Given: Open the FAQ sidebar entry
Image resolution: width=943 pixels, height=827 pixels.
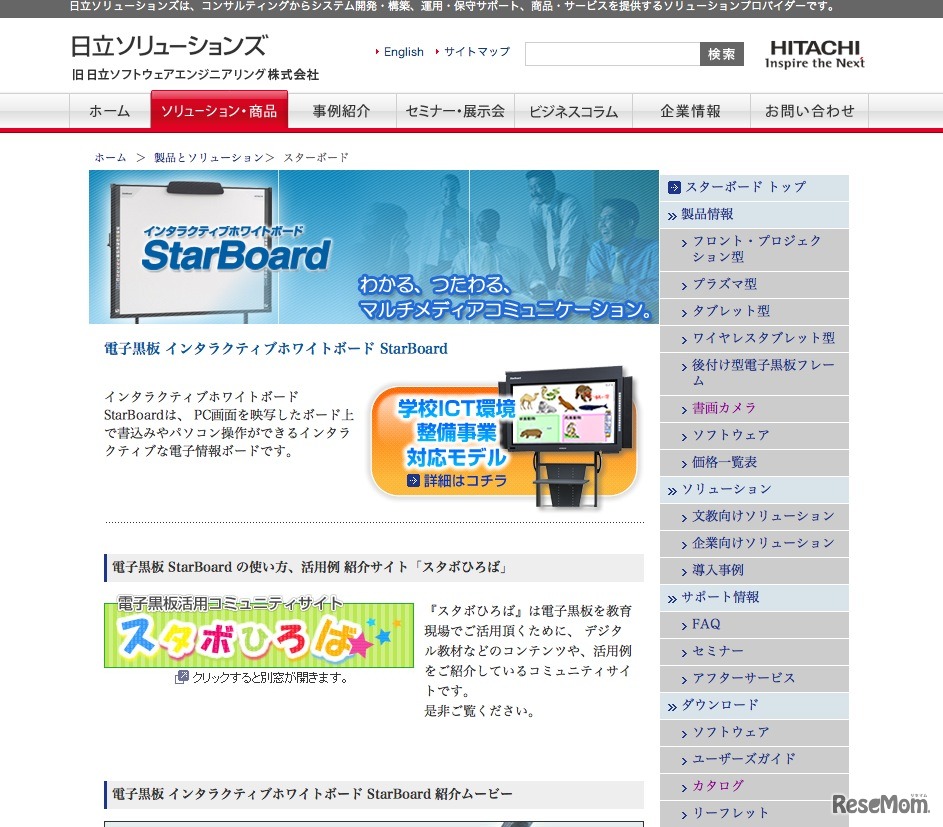Looking at the screenshot, I should point(705,624).
